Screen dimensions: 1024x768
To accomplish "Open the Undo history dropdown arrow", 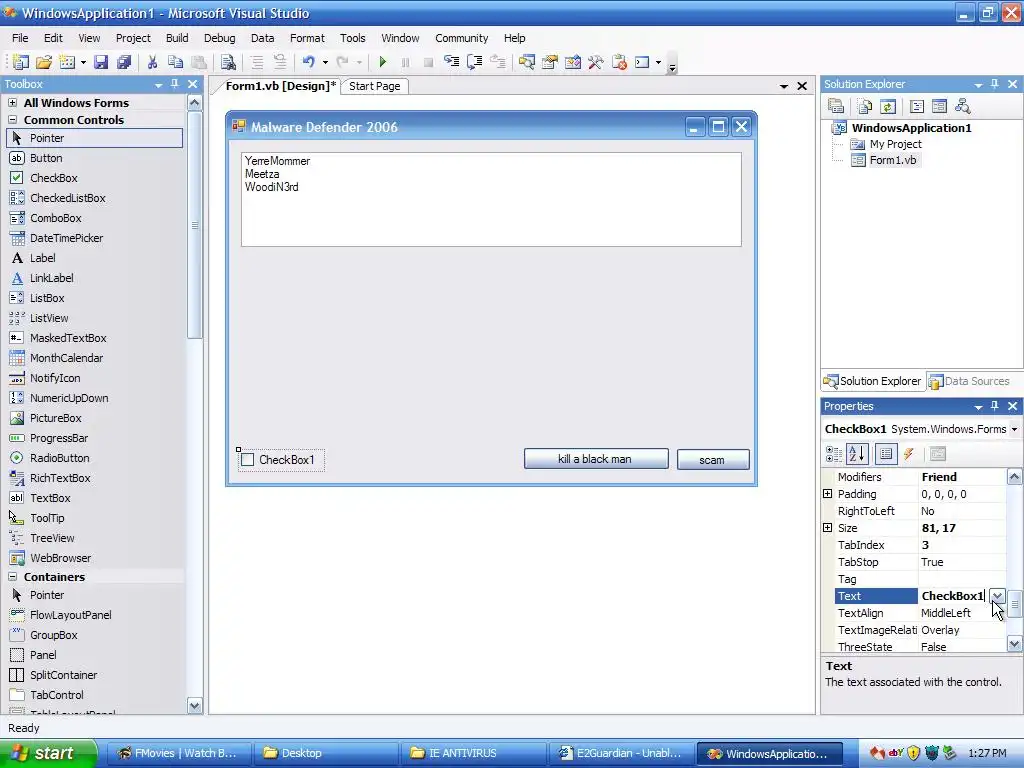I will coord(325,62).
